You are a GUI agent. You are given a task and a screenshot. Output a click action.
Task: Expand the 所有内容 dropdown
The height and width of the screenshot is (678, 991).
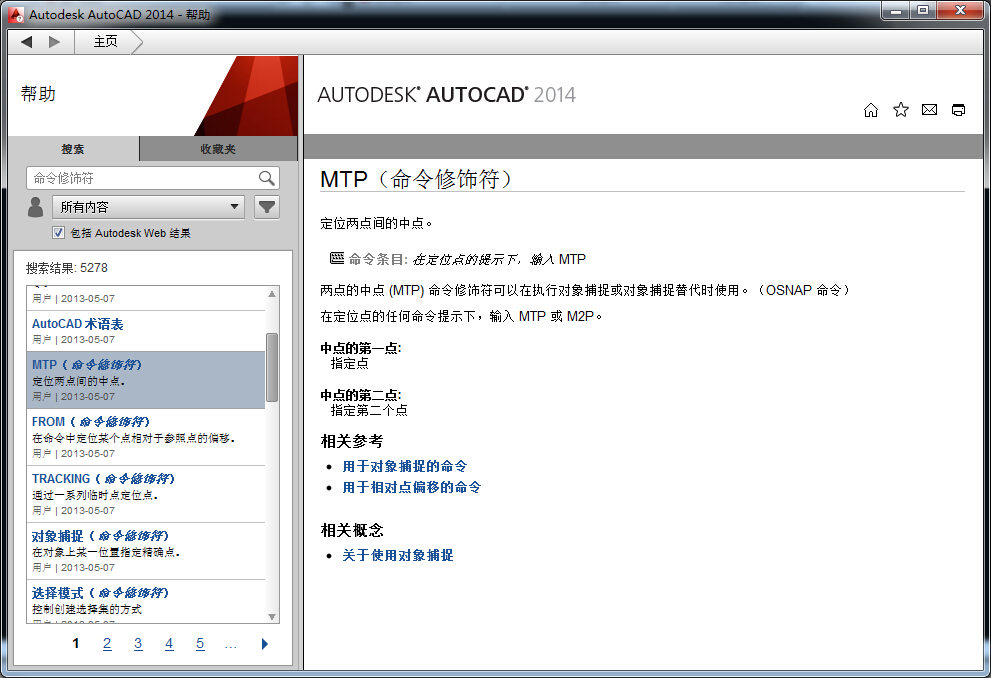[x=149, y=207]
